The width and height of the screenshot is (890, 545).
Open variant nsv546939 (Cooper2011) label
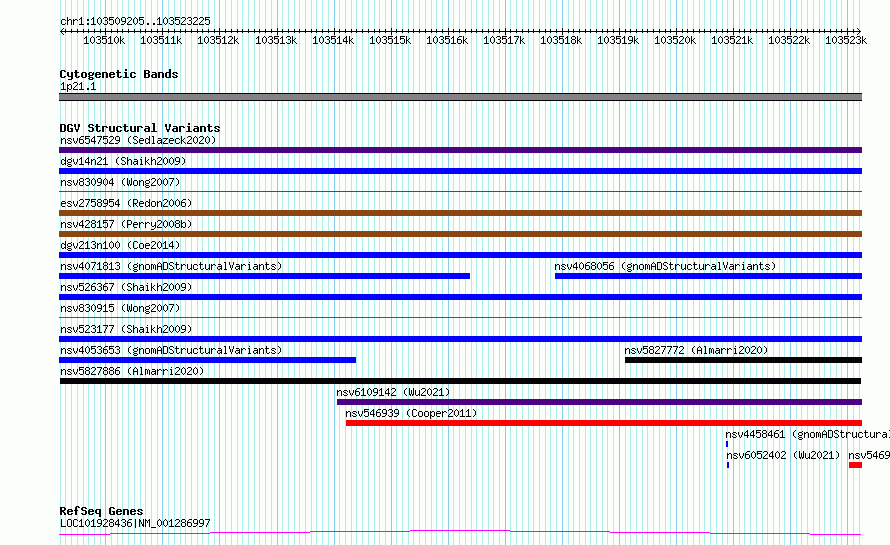click(411, 413)
